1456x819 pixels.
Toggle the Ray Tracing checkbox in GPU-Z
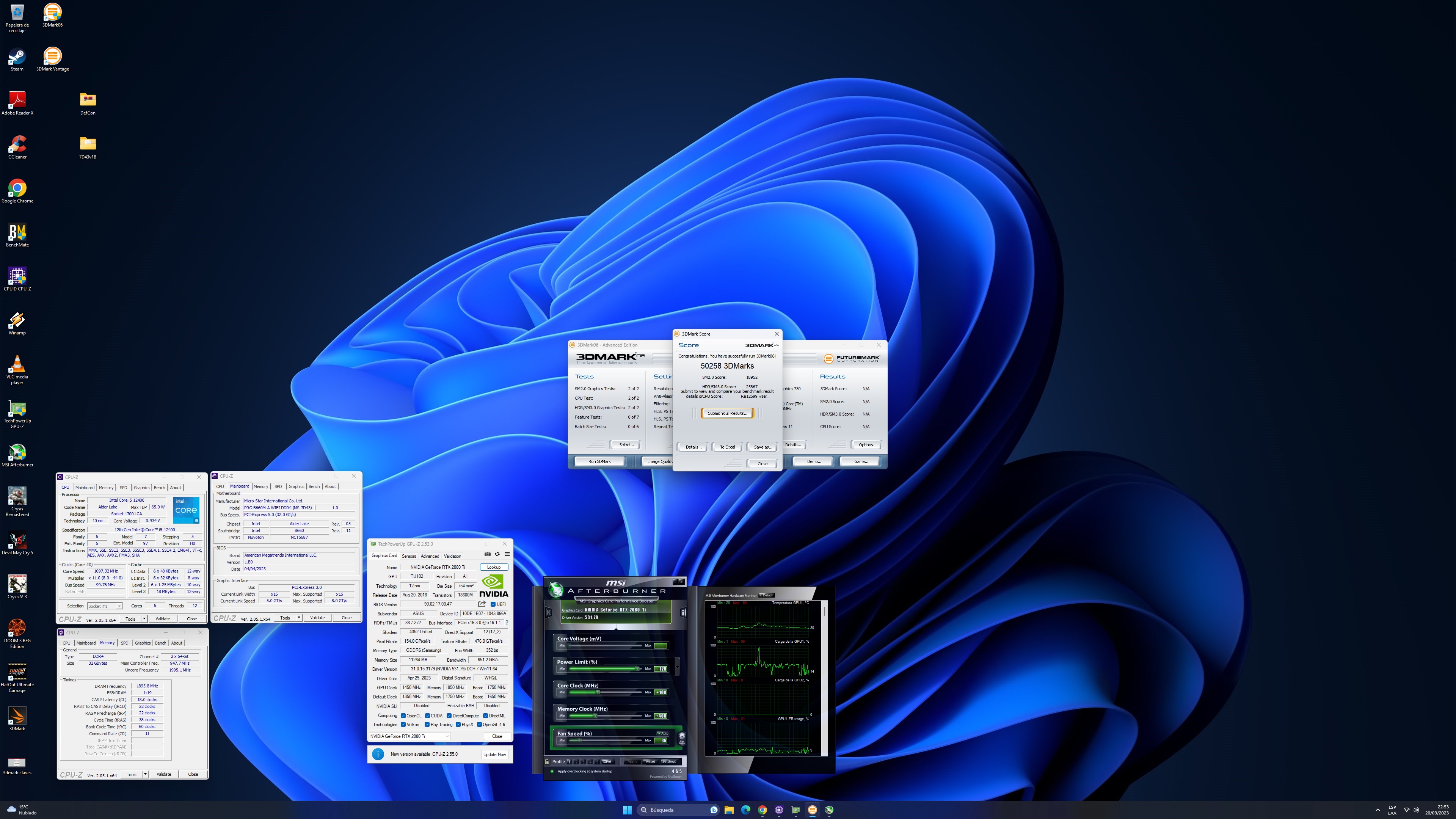427,725
